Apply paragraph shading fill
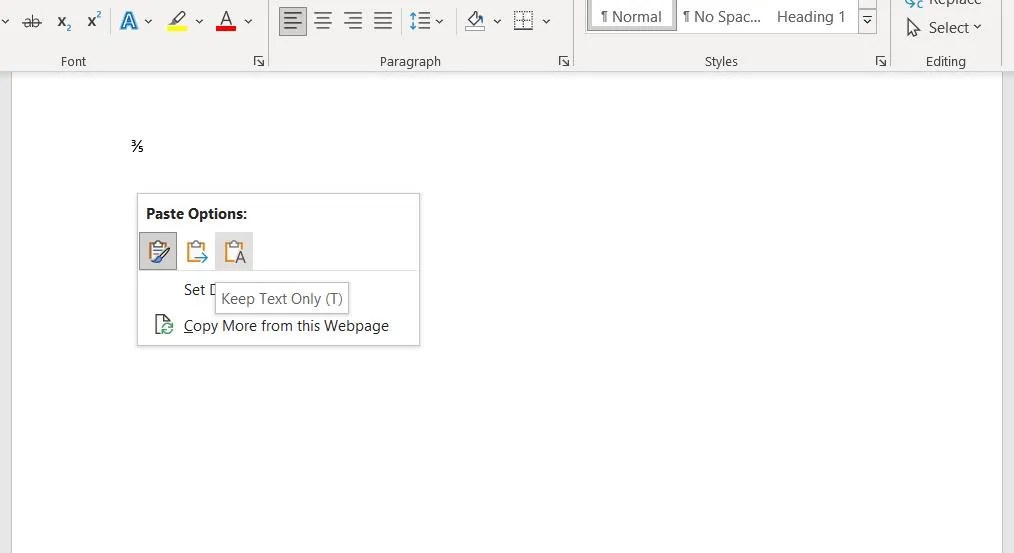This screenshot has width=1014, height=553. tap(475, 21)
